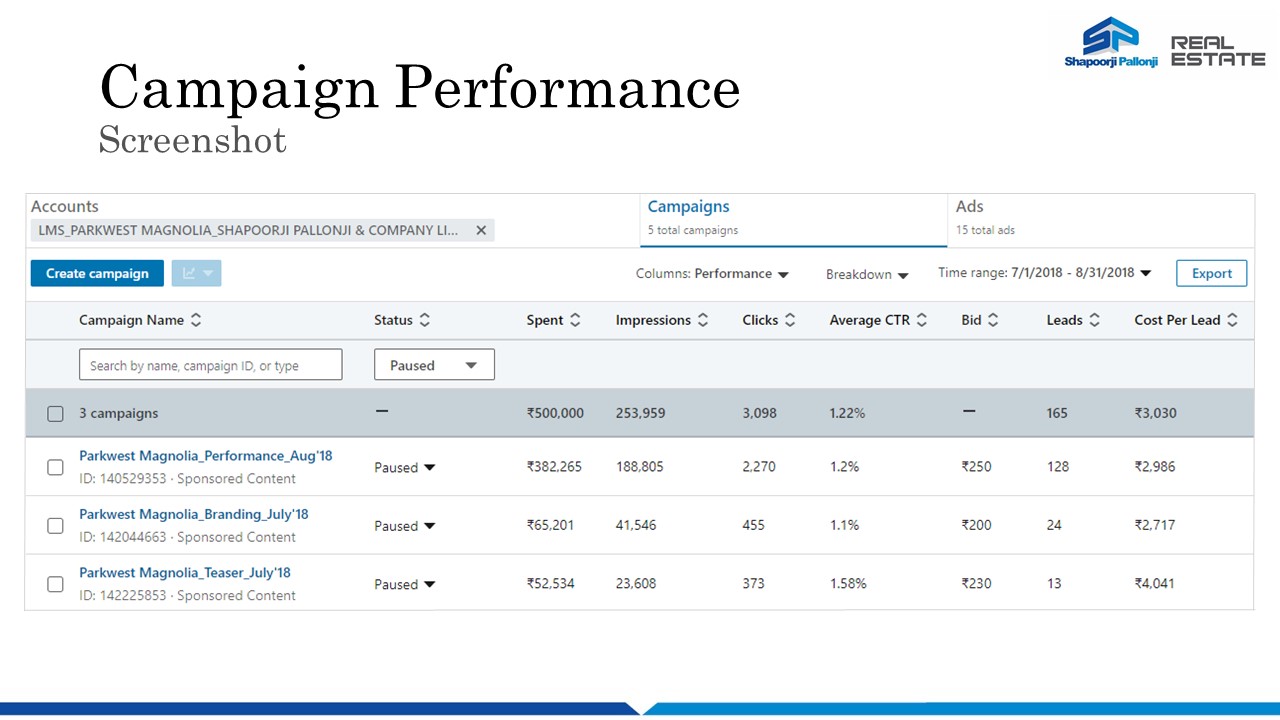Sort by Campaign Name column arrows
Viewport: 1280px width, 720px height.
pos(196,321)
